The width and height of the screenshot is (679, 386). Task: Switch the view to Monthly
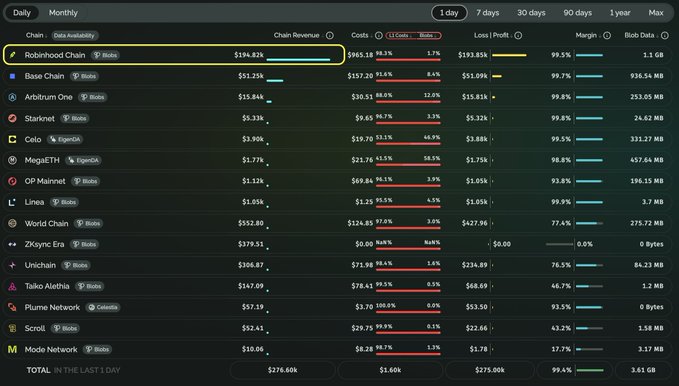point(63,13)
